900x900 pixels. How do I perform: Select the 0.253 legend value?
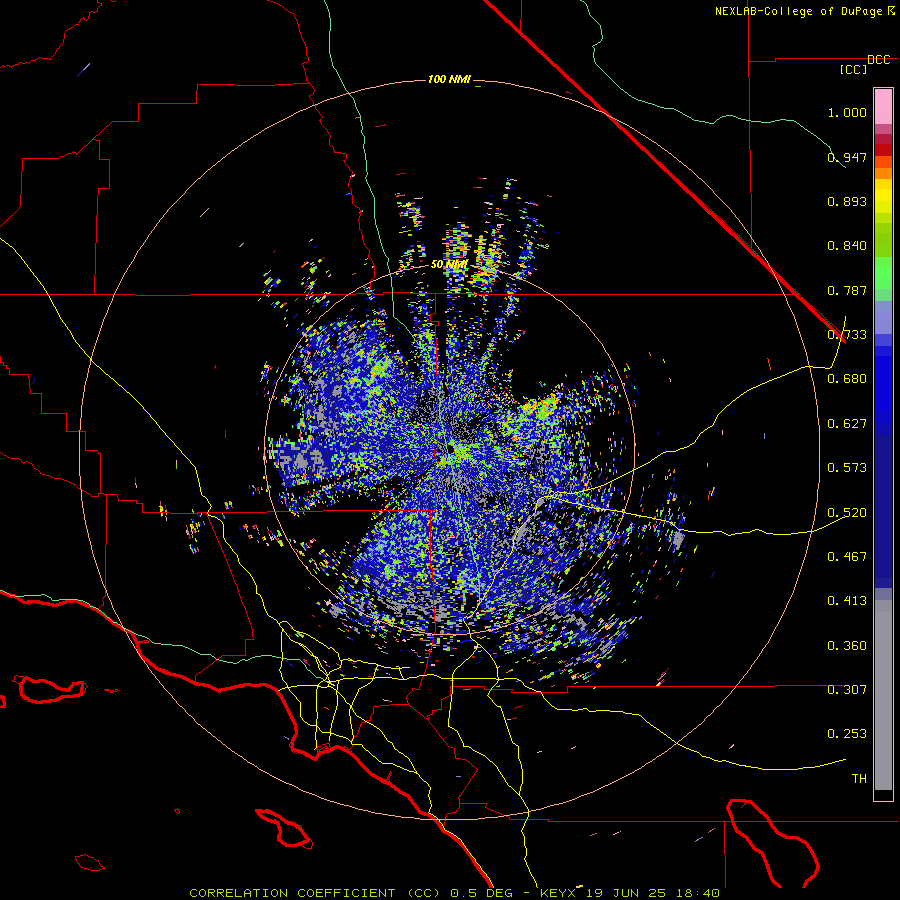point(847,734)
